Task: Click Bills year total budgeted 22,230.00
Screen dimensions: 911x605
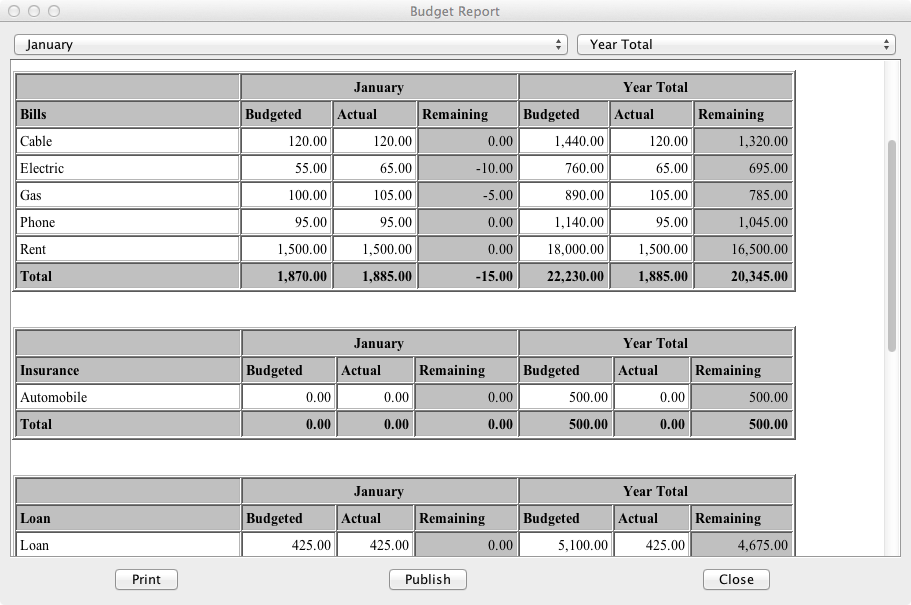Action: pyautogui.click(x=564, y=277)
